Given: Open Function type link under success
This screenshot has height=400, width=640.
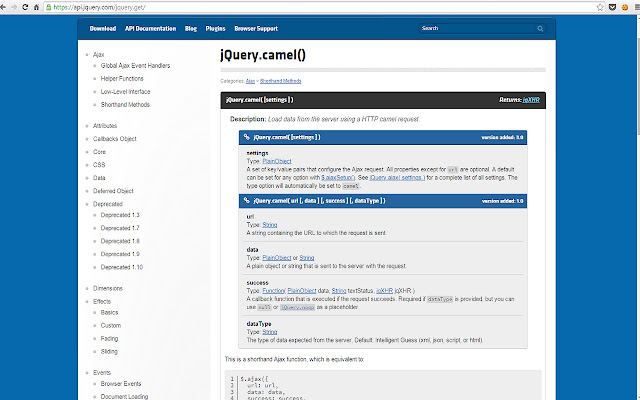Looking at the screenshot, I should 273,291.
